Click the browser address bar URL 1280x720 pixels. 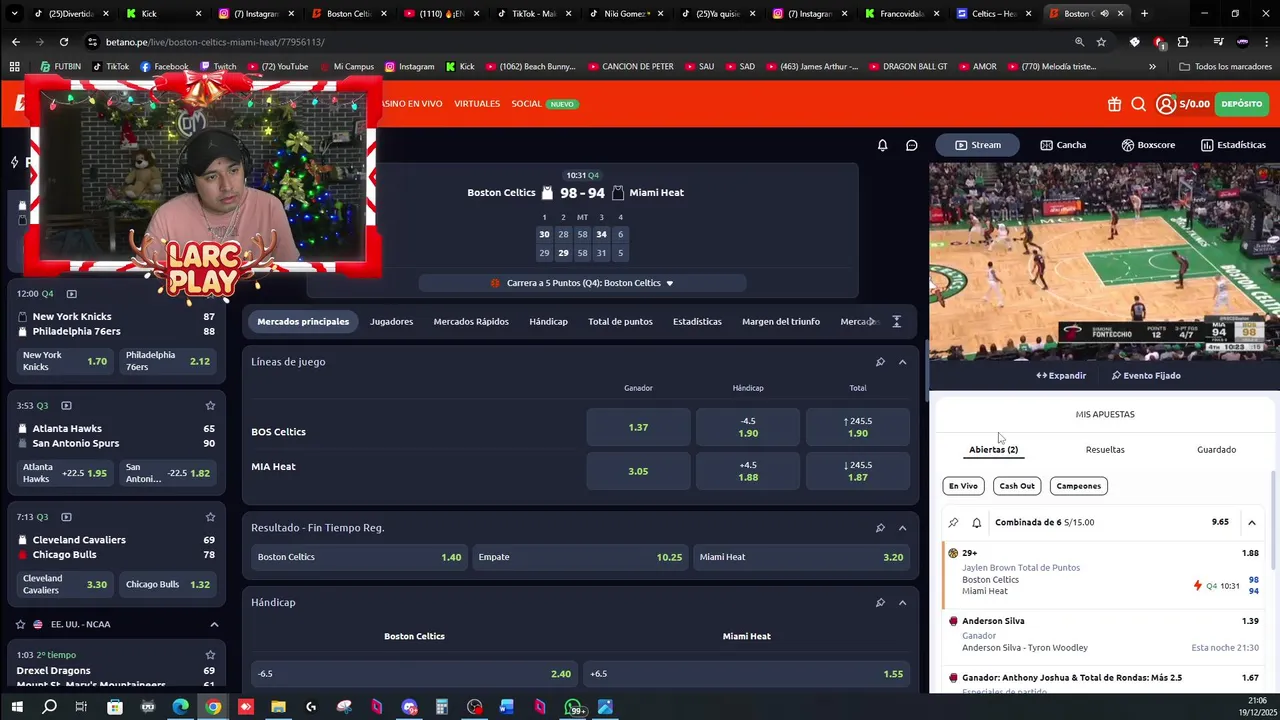click(215, 42)
